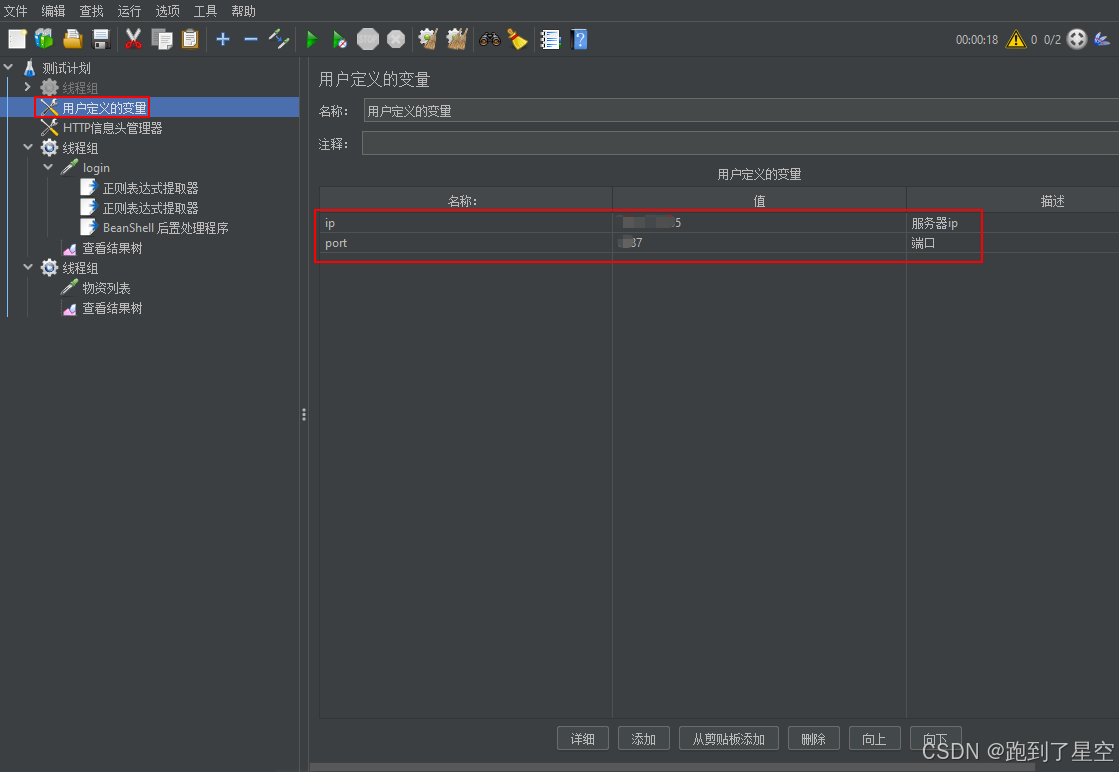
Task: Start the test with the green play icon
Action: [x=312, y=39]
